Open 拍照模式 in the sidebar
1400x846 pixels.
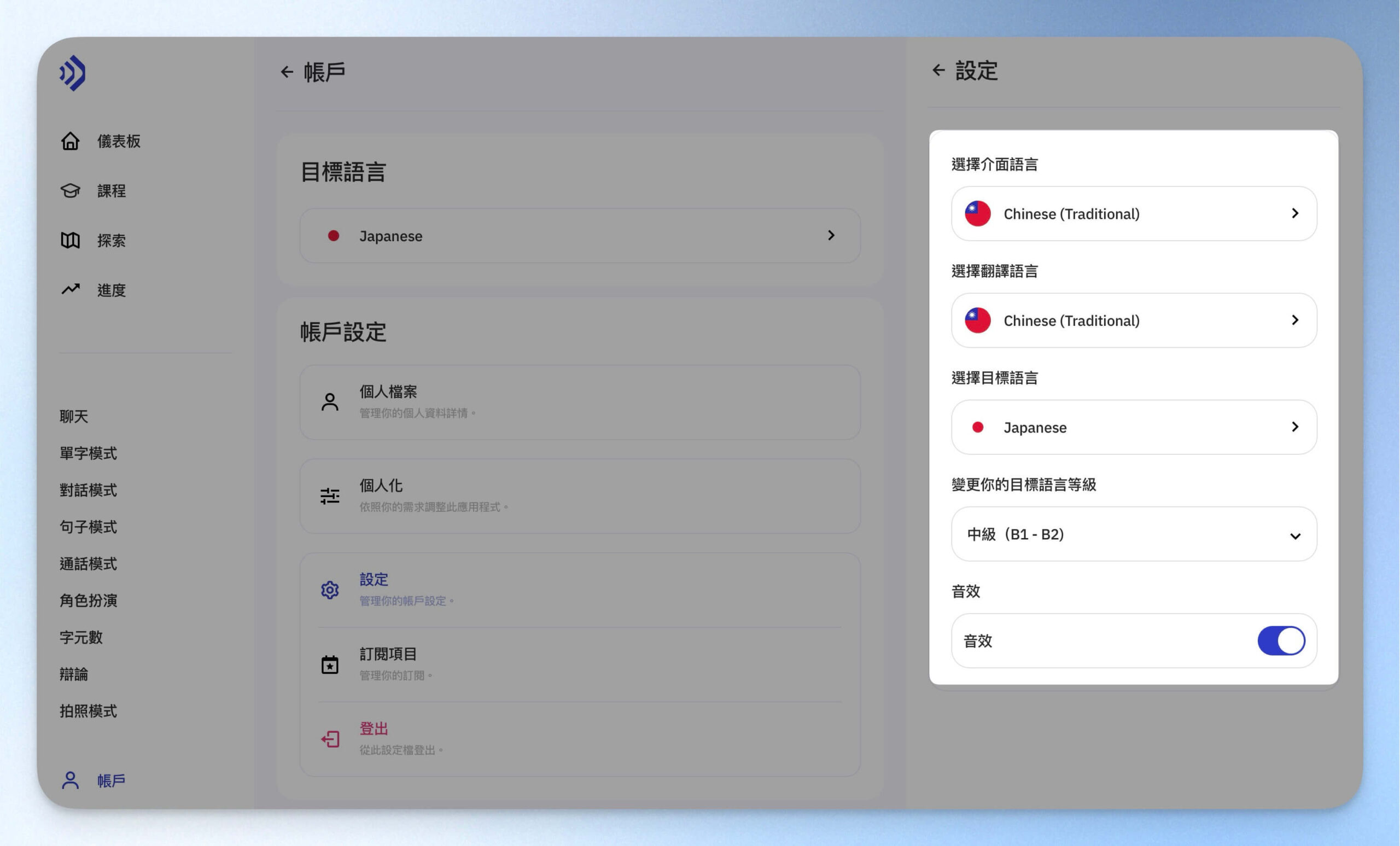[89, 711]
